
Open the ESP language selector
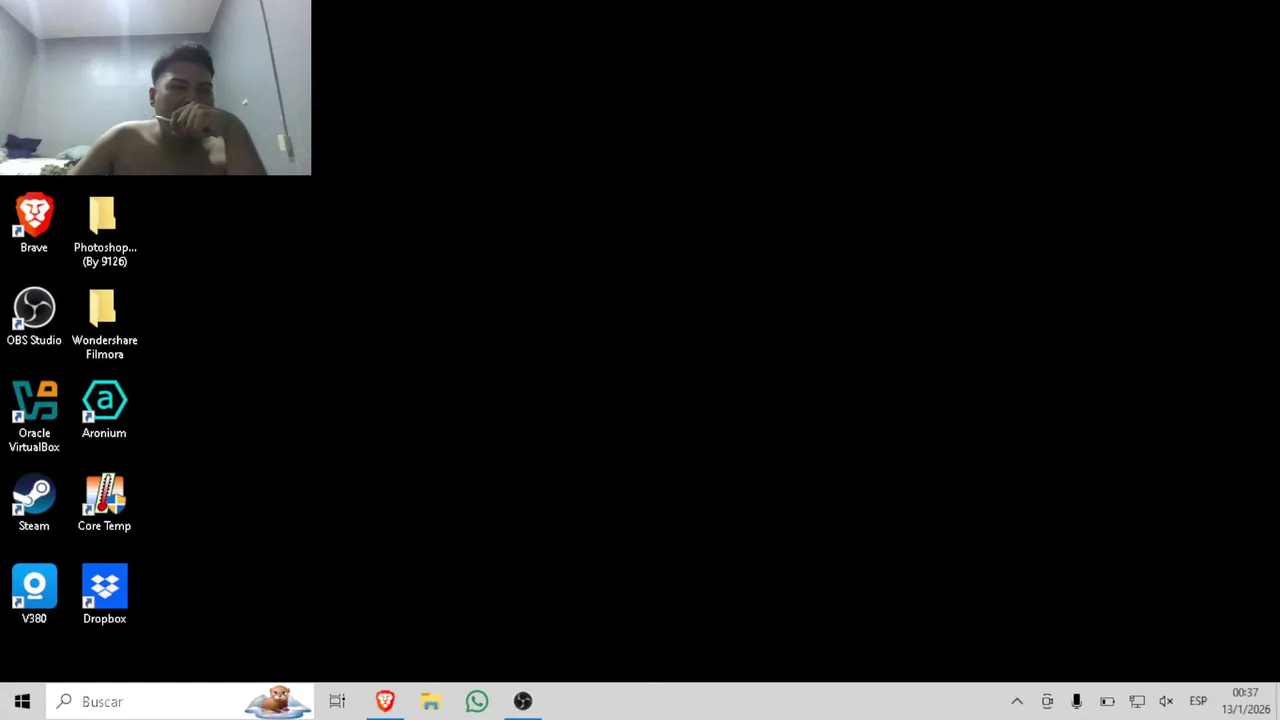click(1198, 702)
